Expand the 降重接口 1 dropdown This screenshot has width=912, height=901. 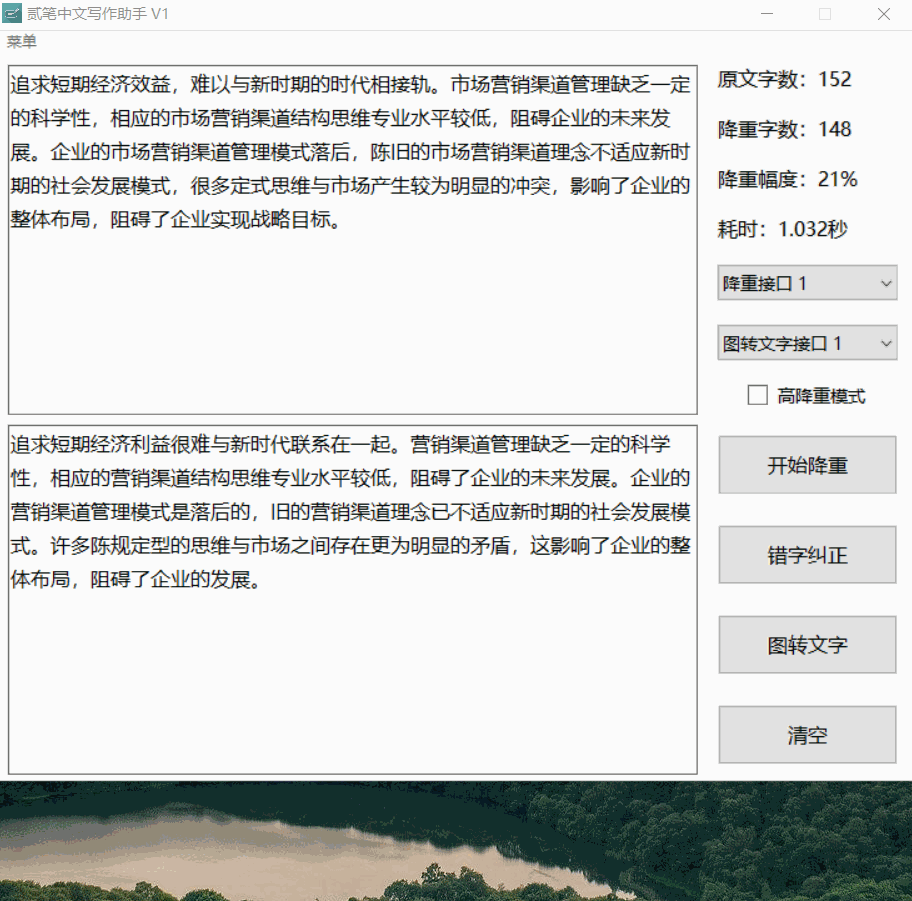point(807,283)
